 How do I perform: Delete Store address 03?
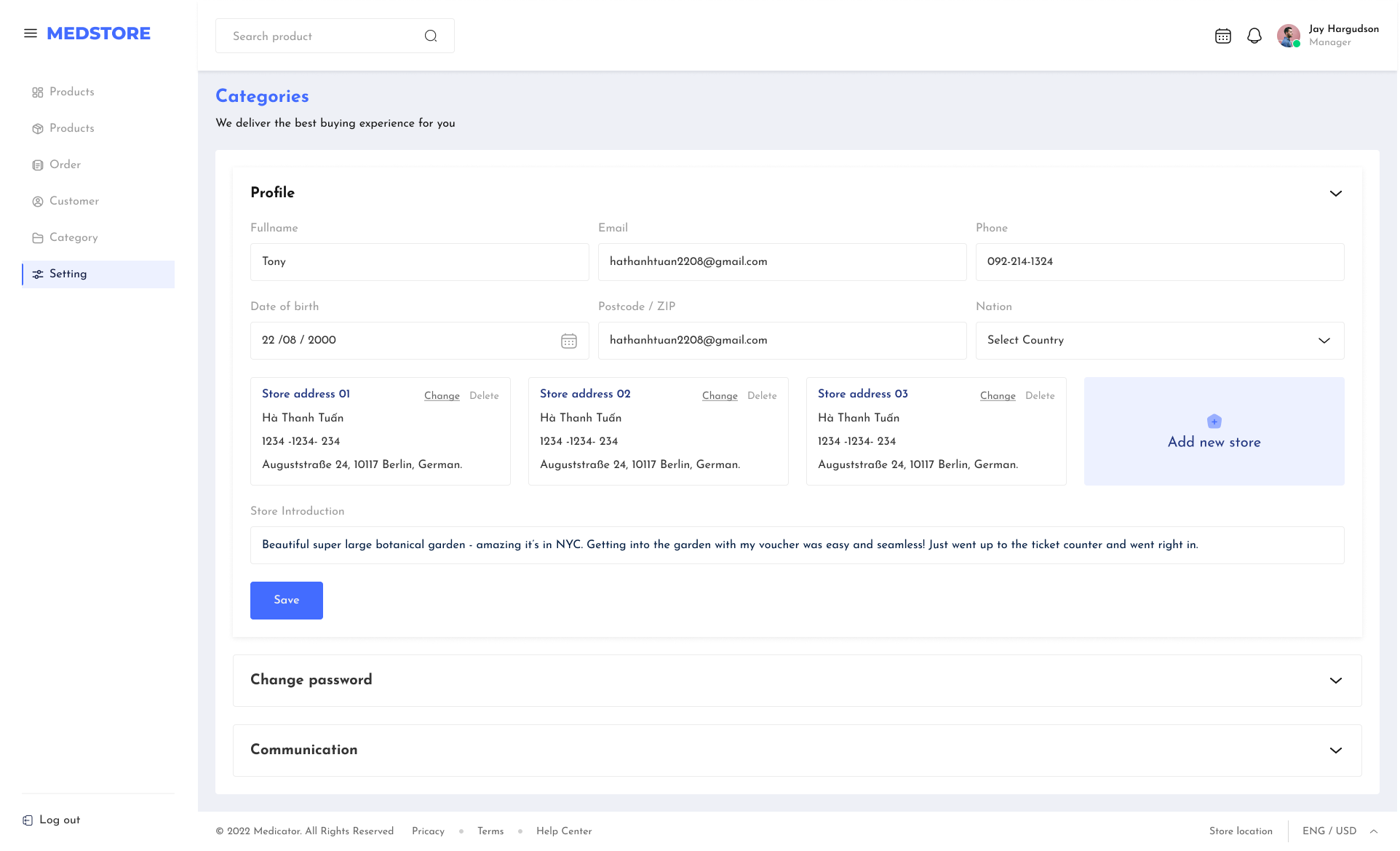point(1040,396)
